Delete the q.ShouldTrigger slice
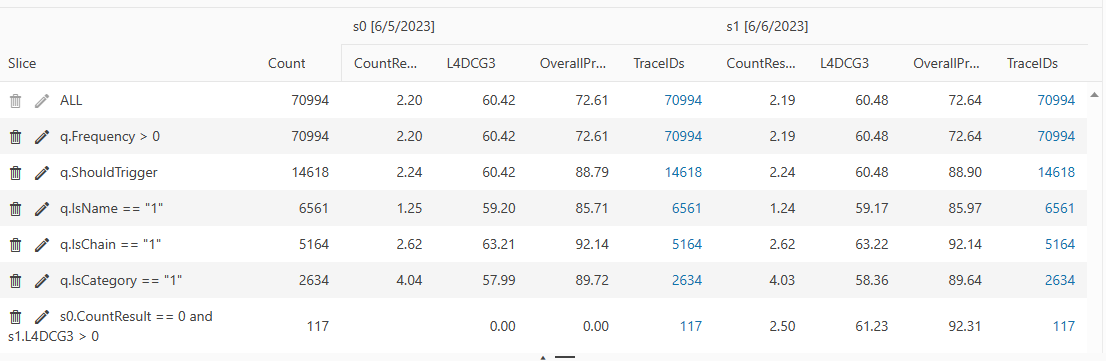 [16, 172]
